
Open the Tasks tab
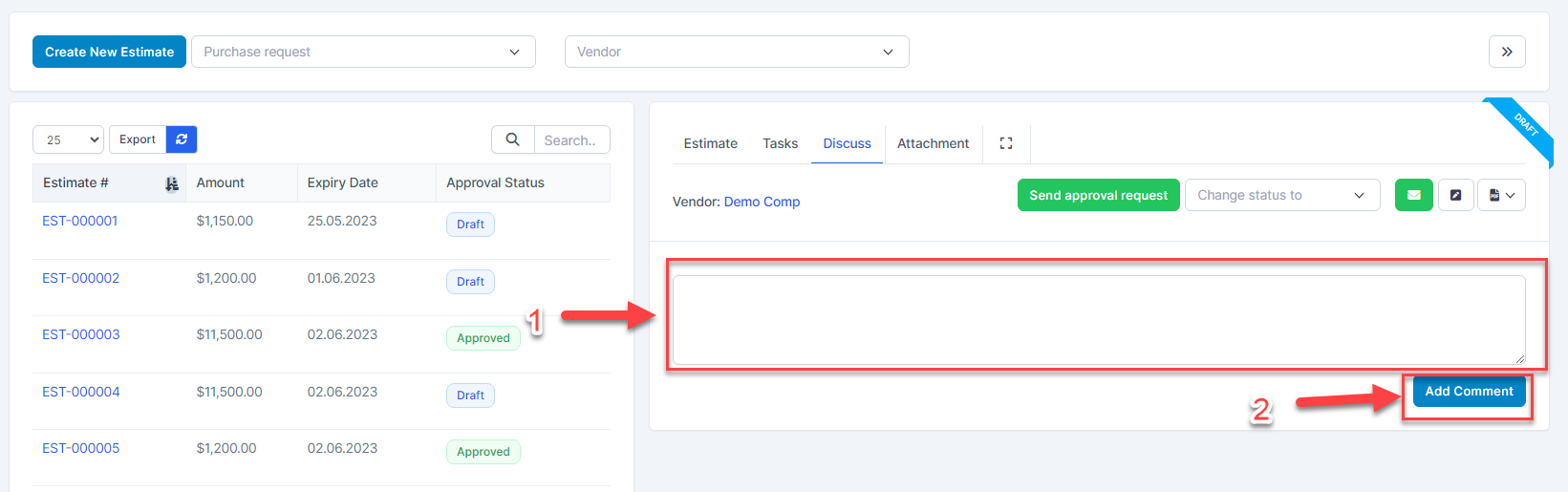(x=780, y=143)
